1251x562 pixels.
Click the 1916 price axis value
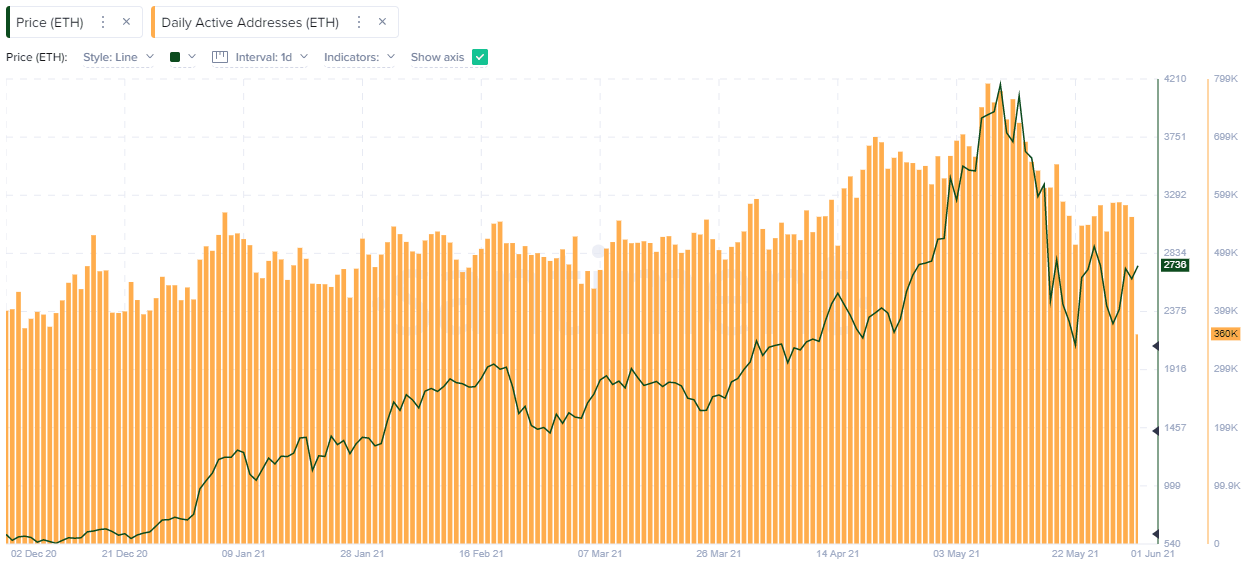click(x=1175, y=369)
